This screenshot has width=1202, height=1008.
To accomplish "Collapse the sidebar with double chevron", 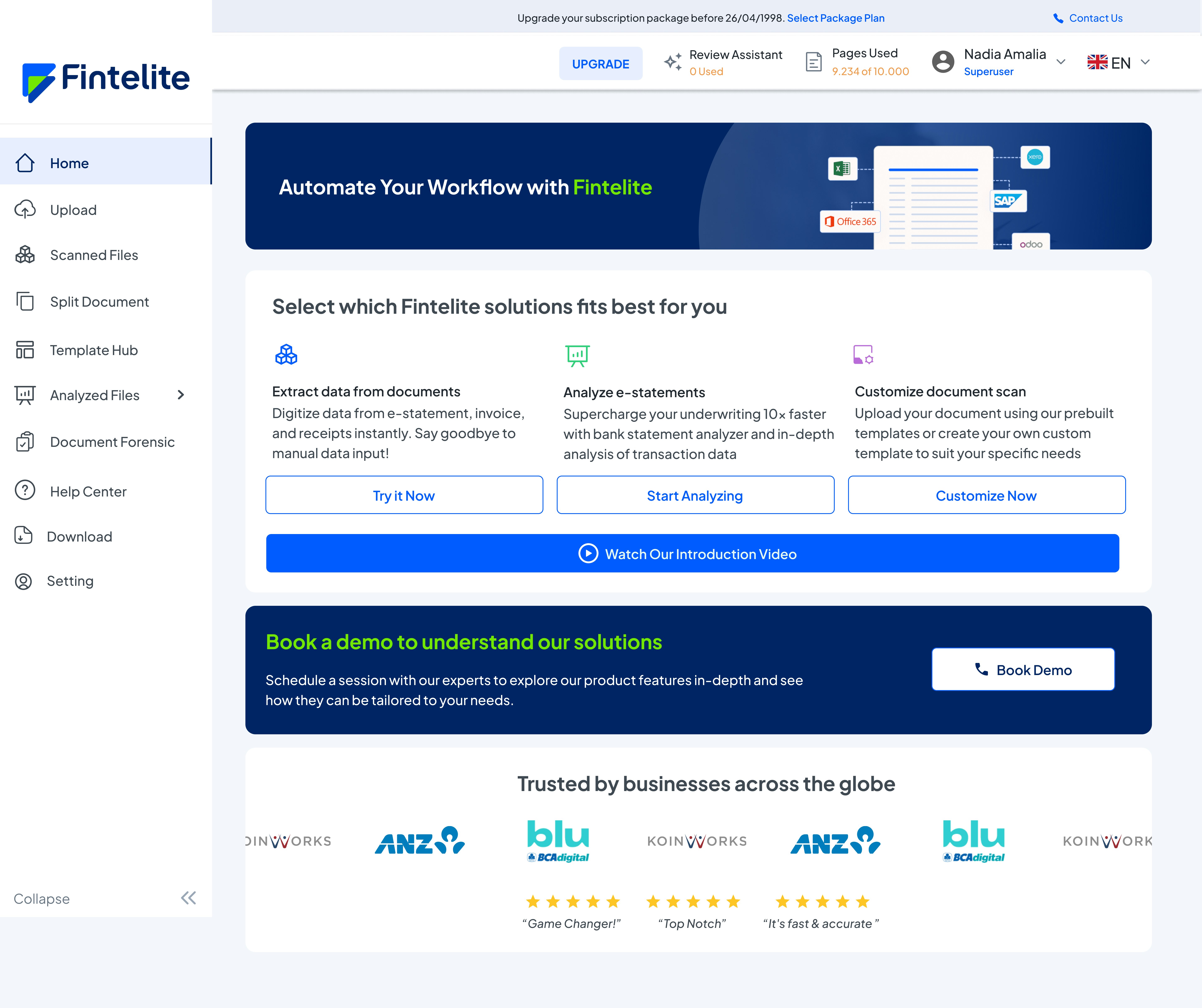I will tap(188, 898).
